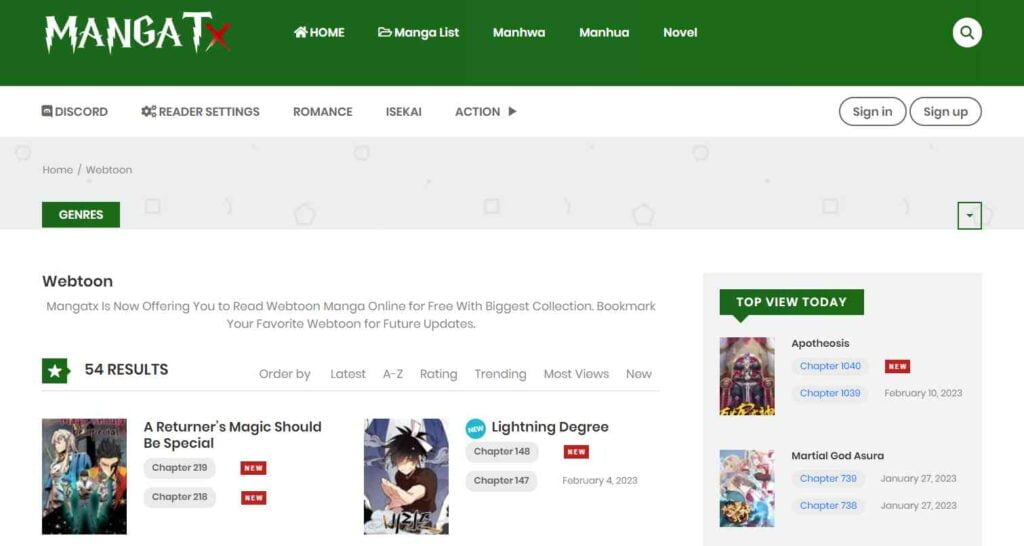The image size is (1024, 546).
Task: Sort results by Latest
Action: tap(347, 374)
